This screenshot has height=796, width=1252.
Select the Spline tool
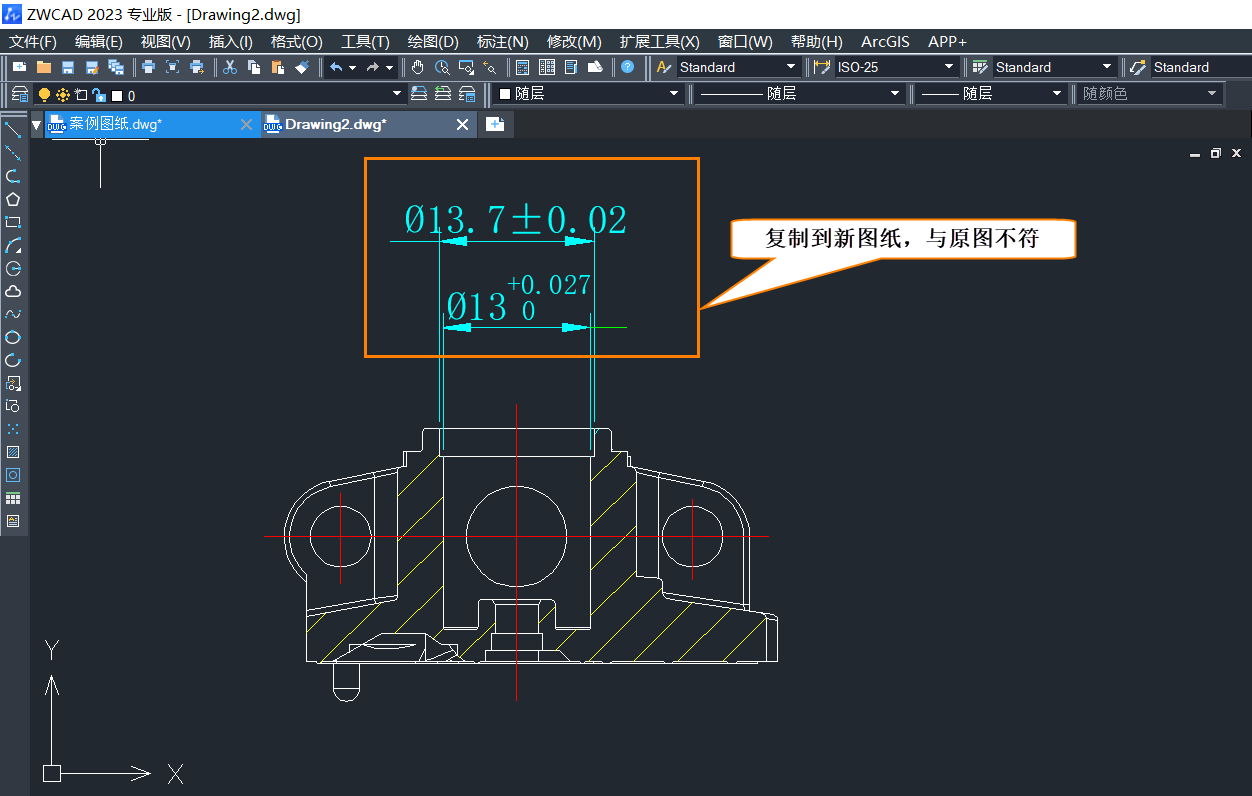(13, 314)
